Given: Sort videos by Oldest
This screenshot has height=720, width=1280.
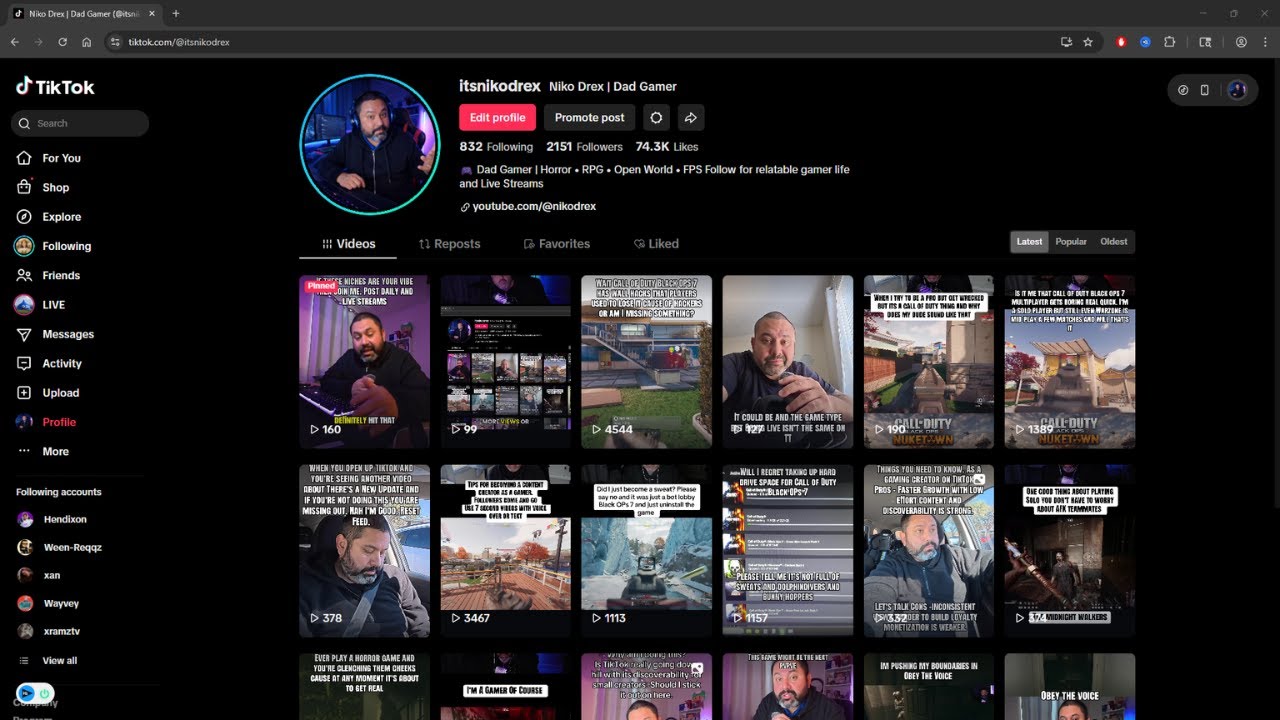Looking at the screenshot, I should pyautogui.click(x=1113, y=241).
